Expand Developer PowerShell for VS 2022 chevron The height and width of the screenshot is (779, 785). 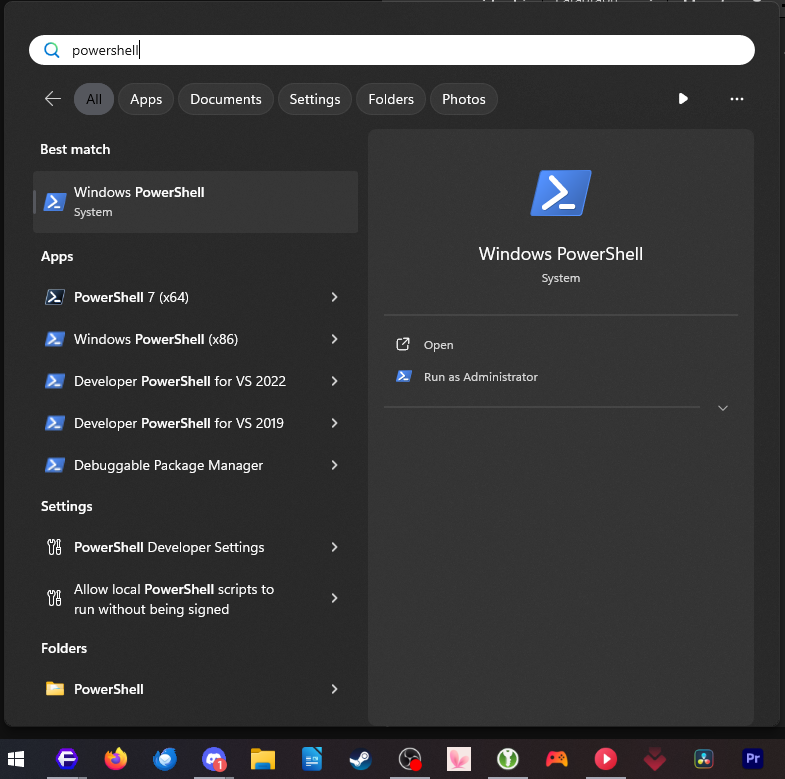coord(334,381)
